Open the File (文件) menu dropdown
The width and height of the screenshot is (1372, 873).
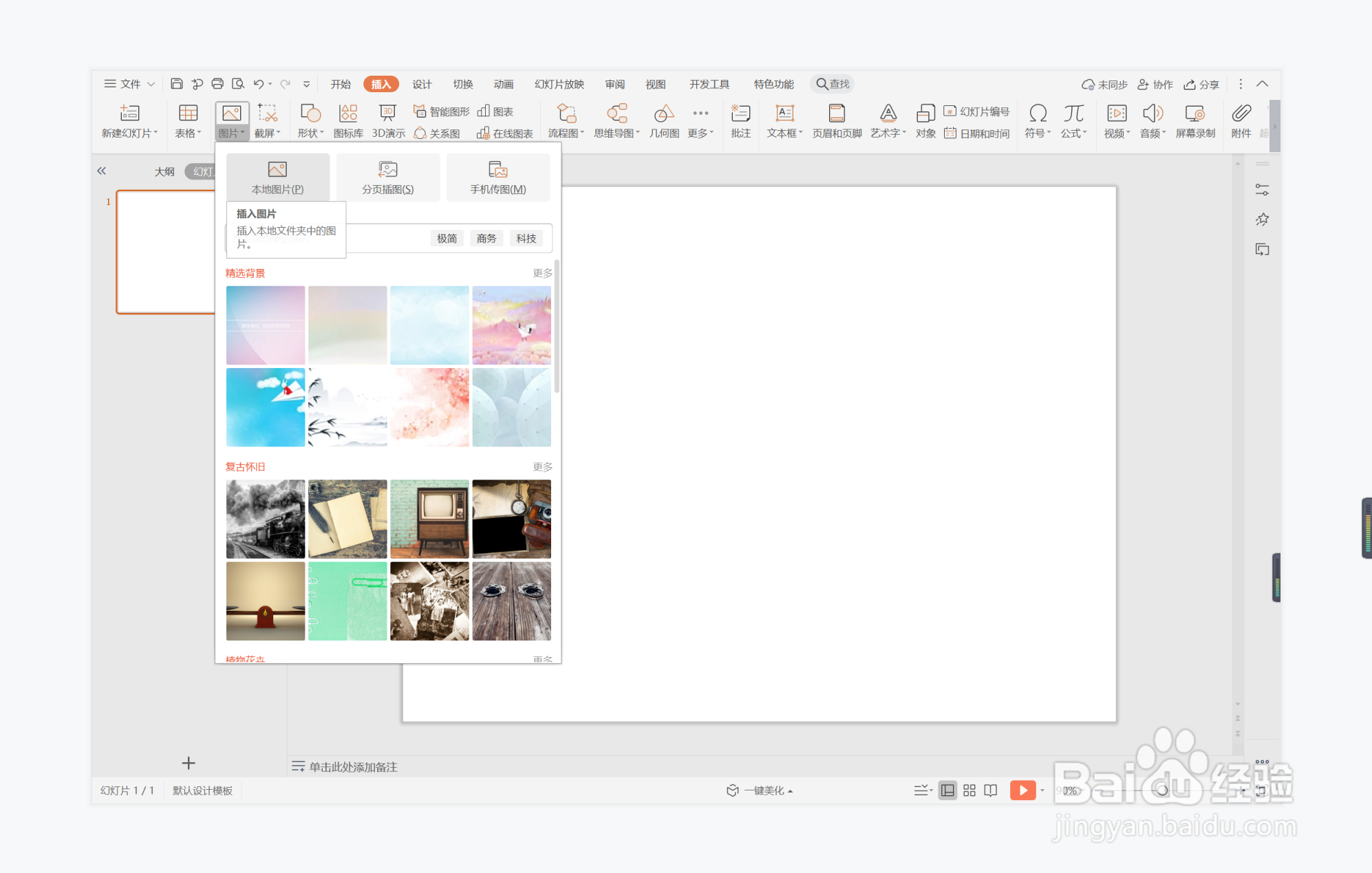[129, 84]
